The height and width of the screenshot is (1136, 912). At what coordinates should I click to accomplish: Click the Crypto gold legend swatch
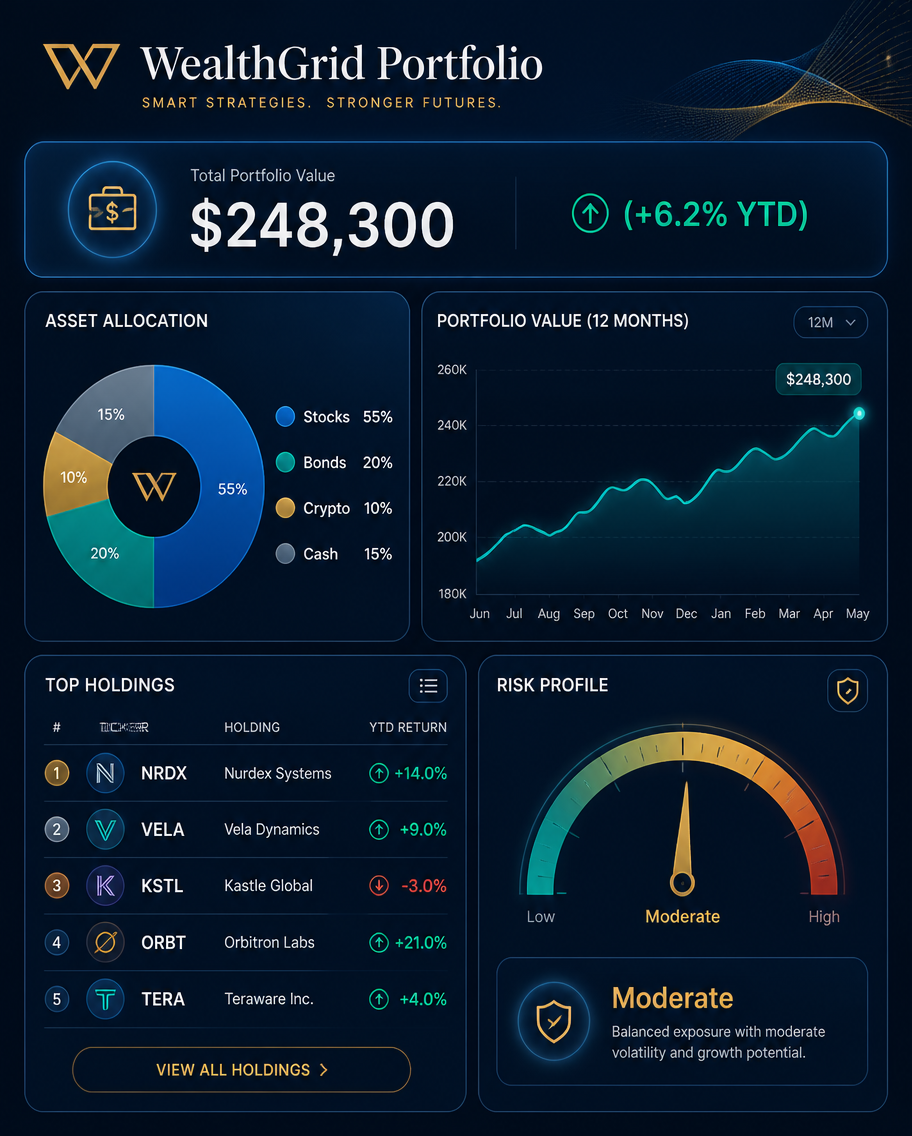[x=285, y=508]
